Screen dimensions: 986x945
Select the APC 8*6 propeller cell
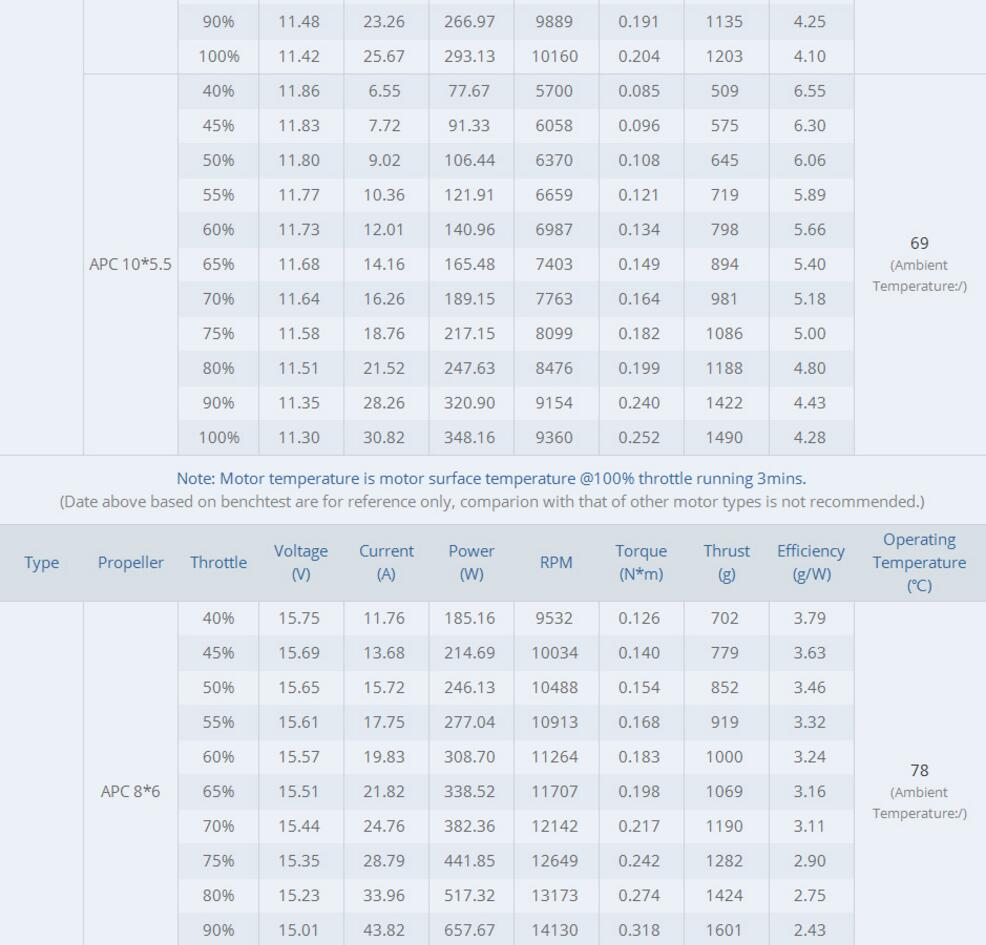pos(132,792)
